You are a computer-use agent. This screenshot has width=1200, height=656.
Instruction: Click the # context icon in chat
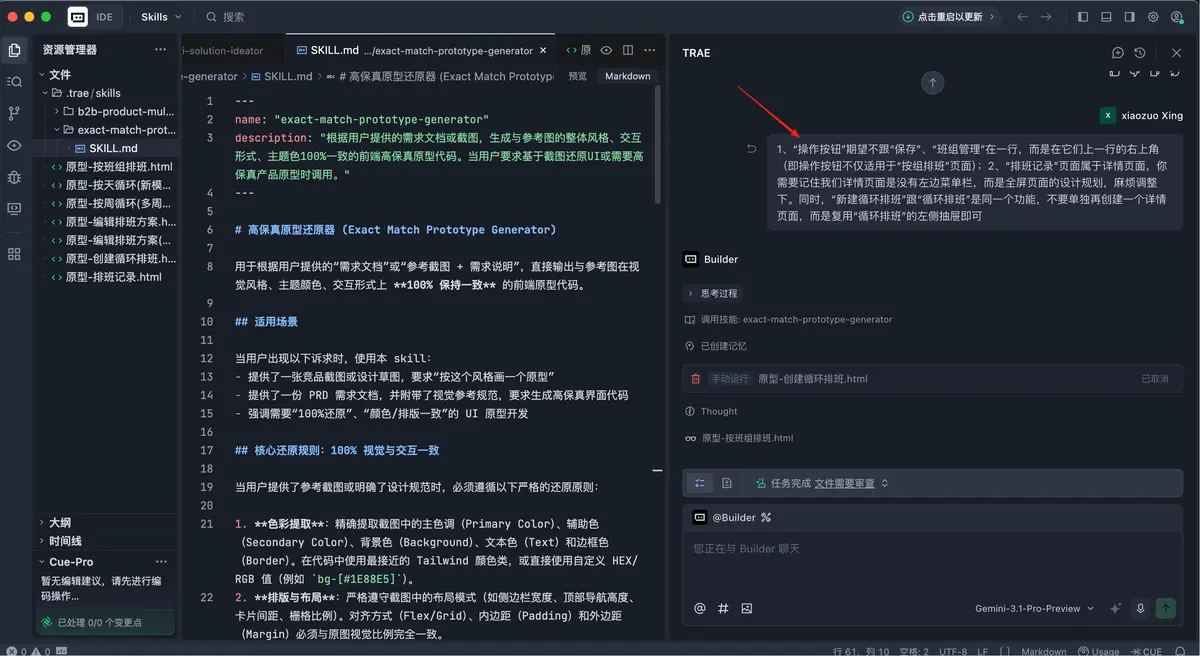pos(723,608)
